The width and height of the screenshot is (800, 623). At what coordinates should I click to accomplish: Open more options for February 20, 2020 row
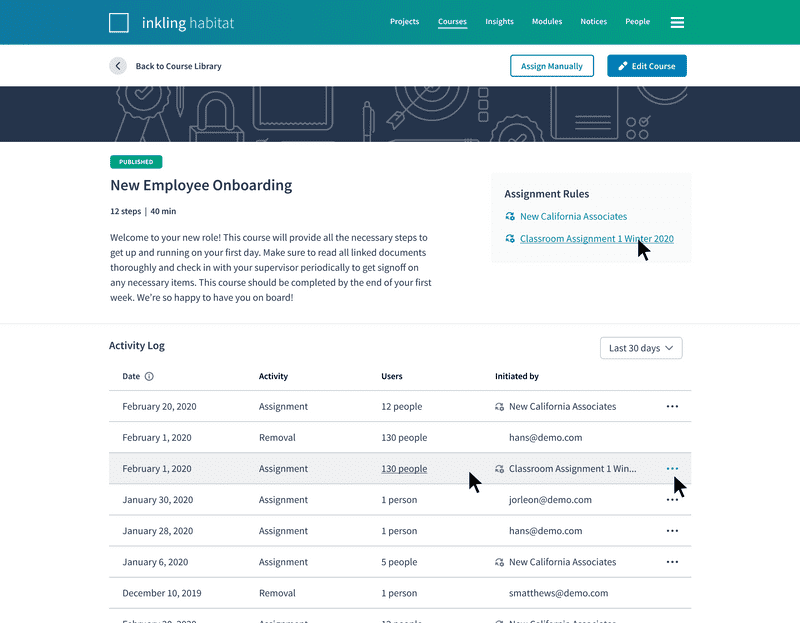tap(672, 407)
